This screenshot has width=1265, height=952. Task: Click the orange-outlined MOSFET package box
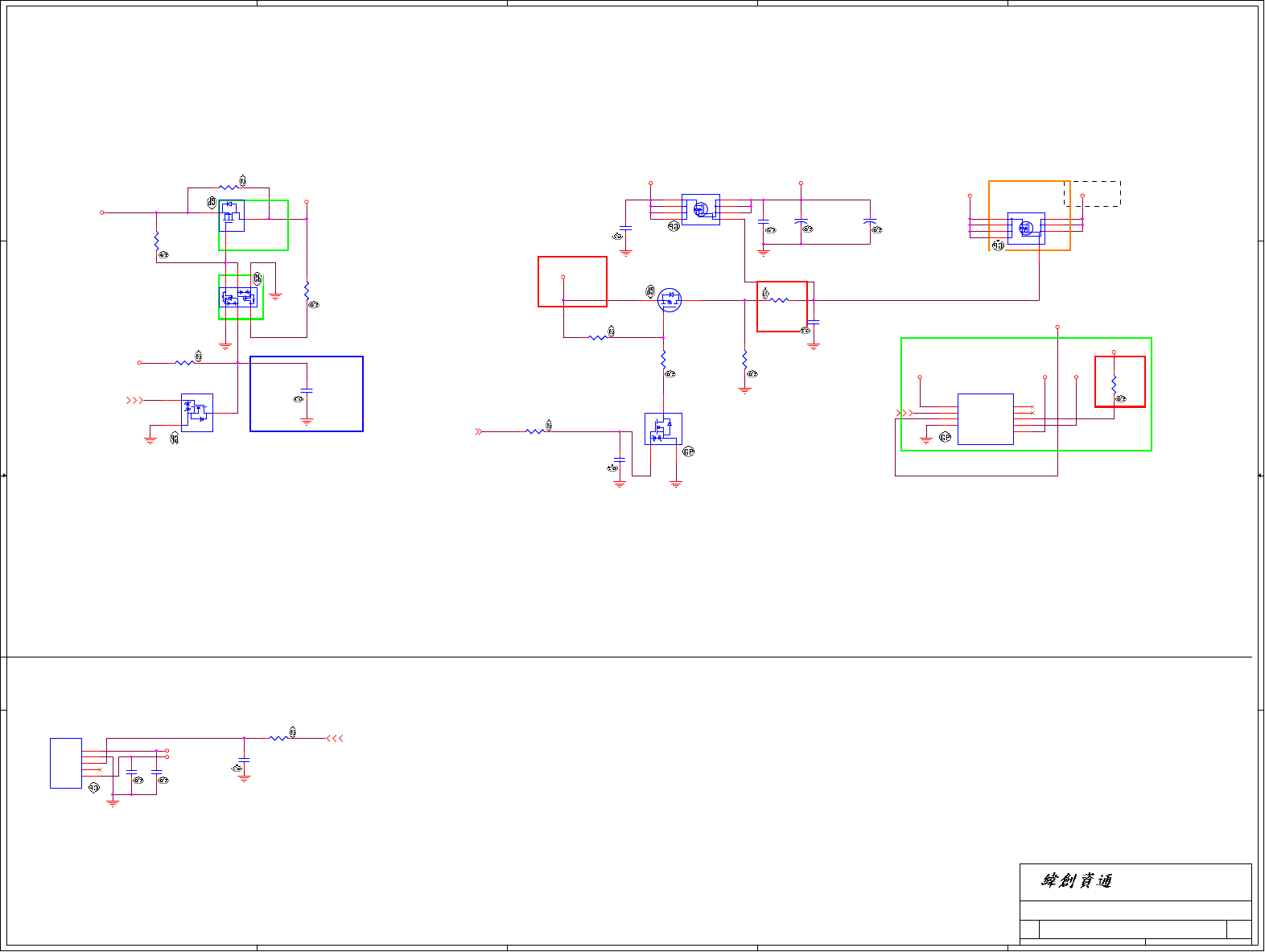click(1026, 229)
